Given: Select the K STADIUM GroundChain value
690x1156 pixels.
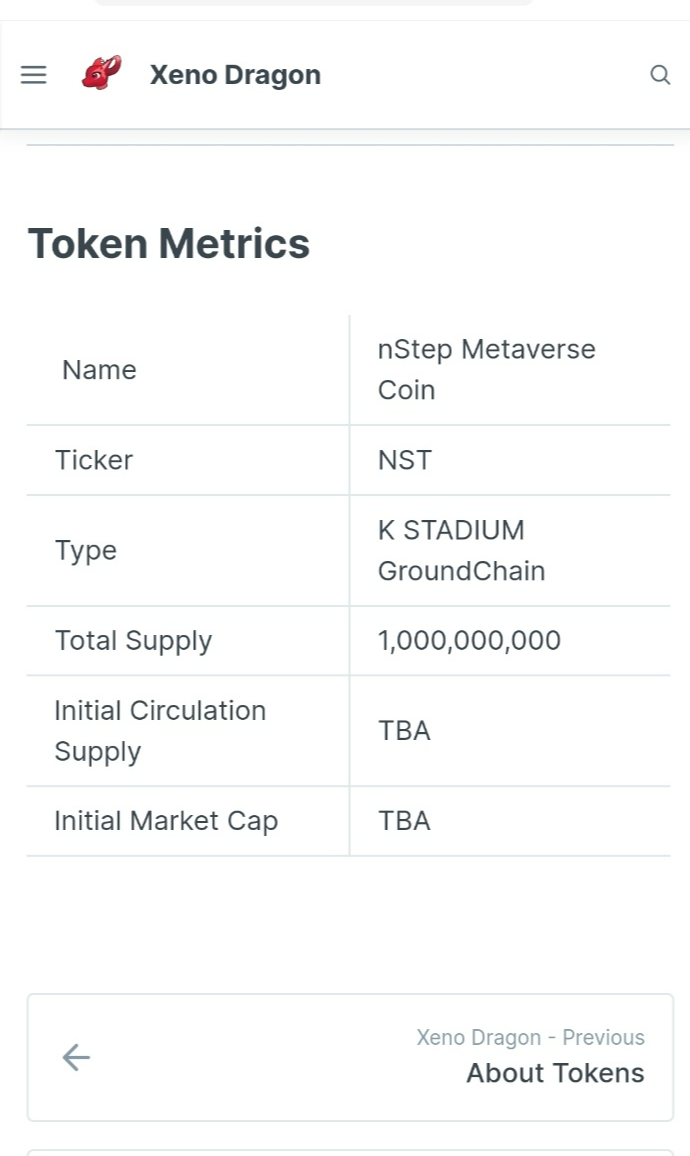Looking at the screenshot, I should pyautogui.click(x=461, y=551).
